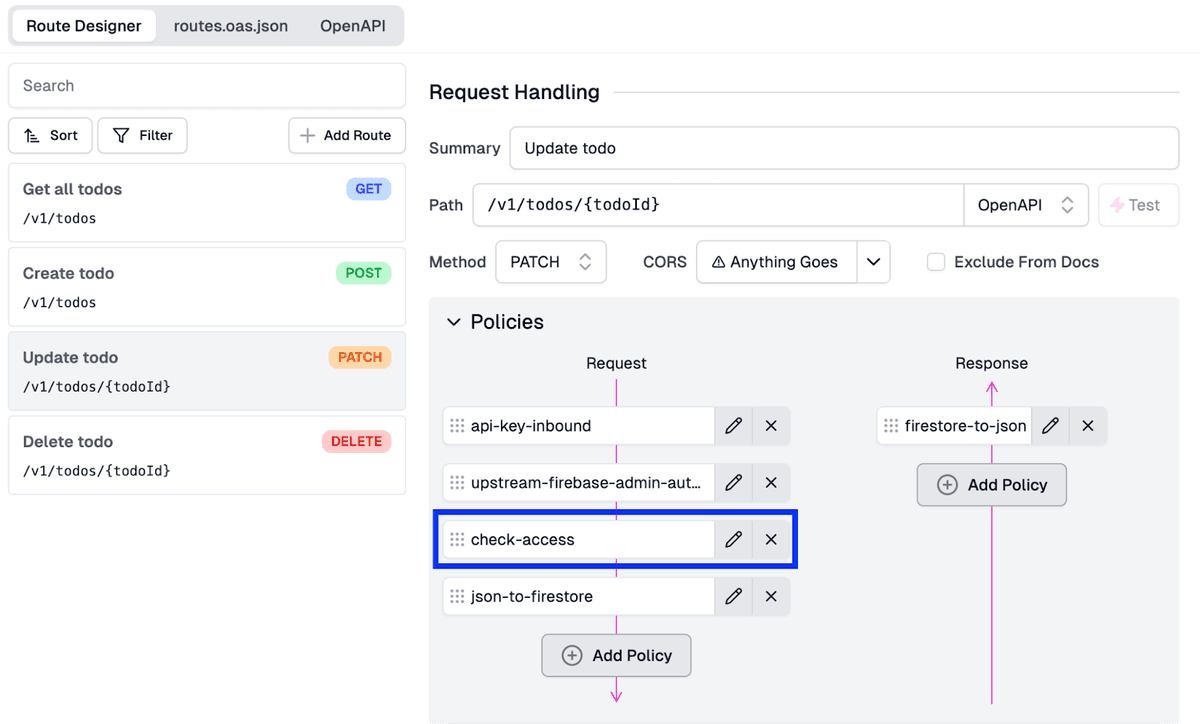Open route sorting options

(50, 135)
